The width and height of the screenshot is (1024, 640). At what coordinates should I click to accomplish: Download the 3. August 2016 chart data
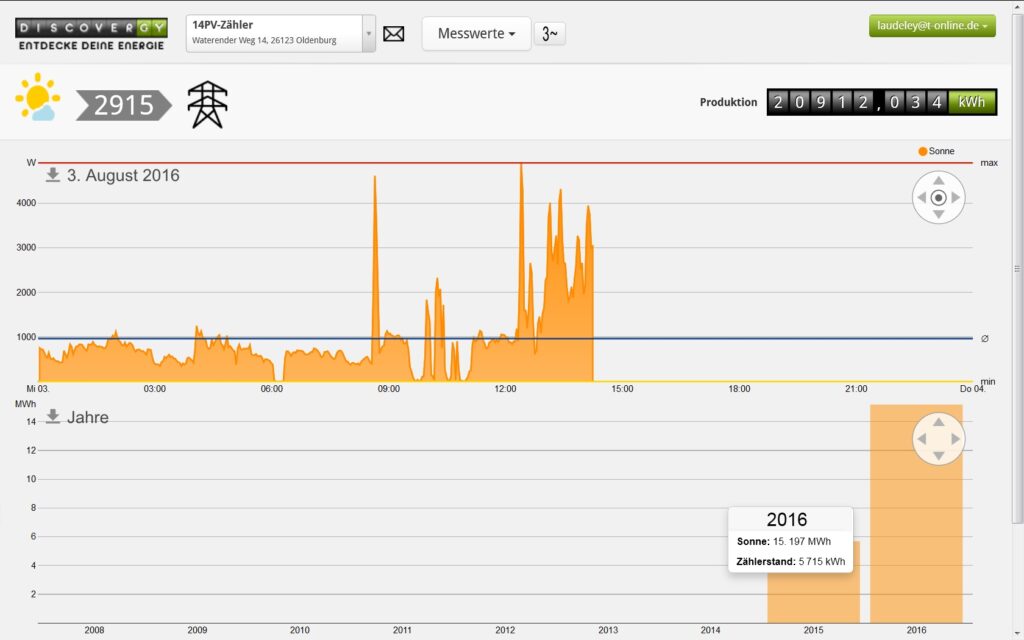click(53, 175)
